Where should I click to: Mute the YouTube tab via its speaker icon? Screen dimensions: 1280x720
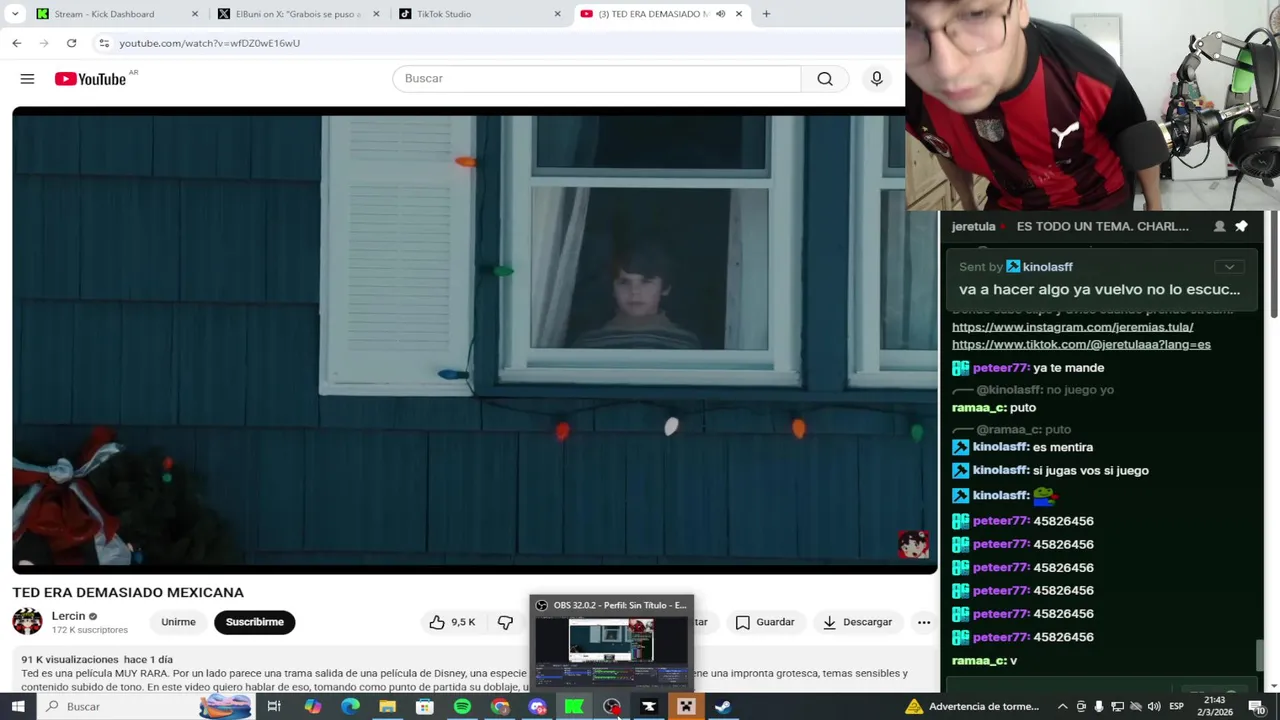click(x=720, y=14)
